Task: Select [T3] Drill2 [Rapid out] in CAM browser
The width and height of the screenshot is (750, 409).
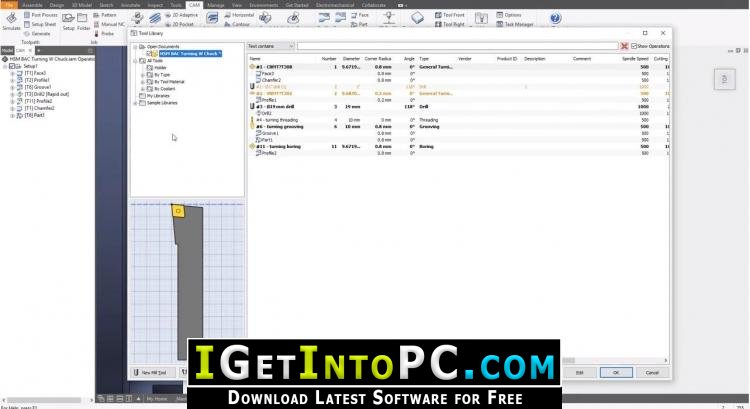Action: point(46,94)
